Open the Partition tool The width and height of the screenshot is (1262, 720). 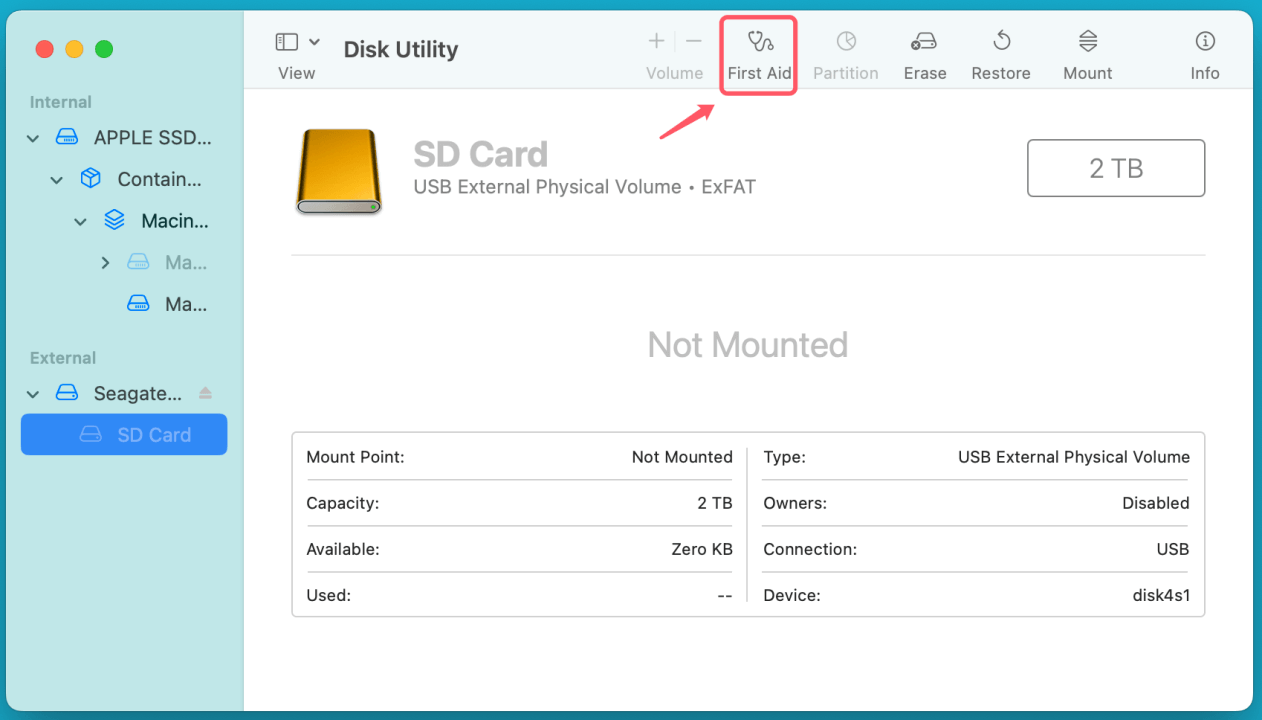coord(845,48)
